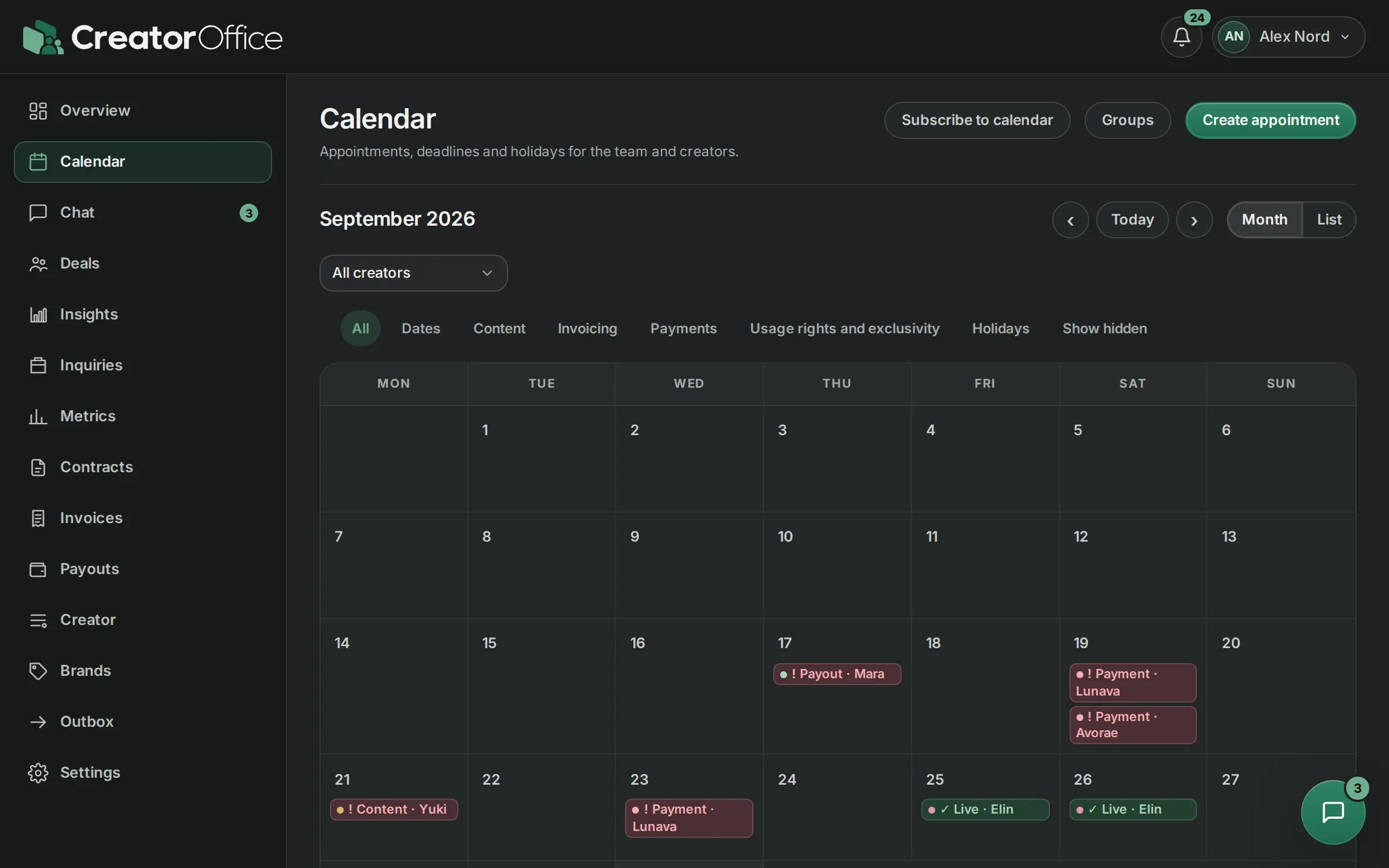
Task: Open the Chat section in the sidebar
Action: 143,212
